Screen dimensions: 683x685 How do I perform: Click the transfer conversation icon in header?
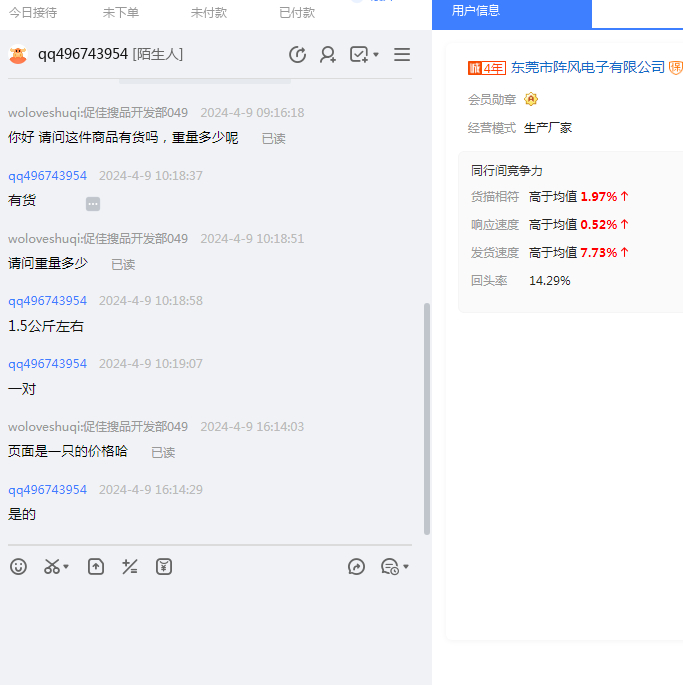click(x=297, y=55)
